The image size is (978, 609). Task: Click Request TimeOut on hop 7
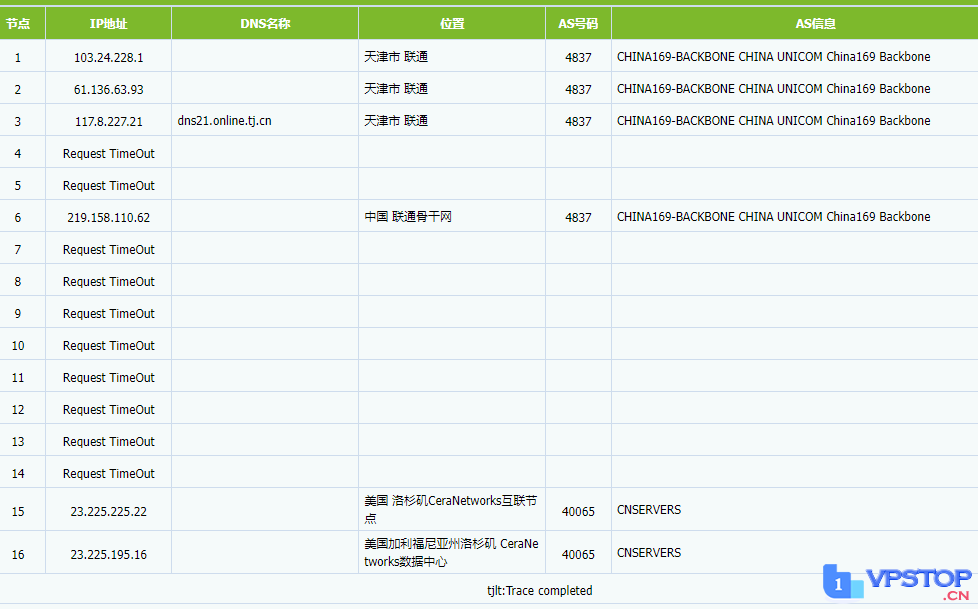(109, 250)
